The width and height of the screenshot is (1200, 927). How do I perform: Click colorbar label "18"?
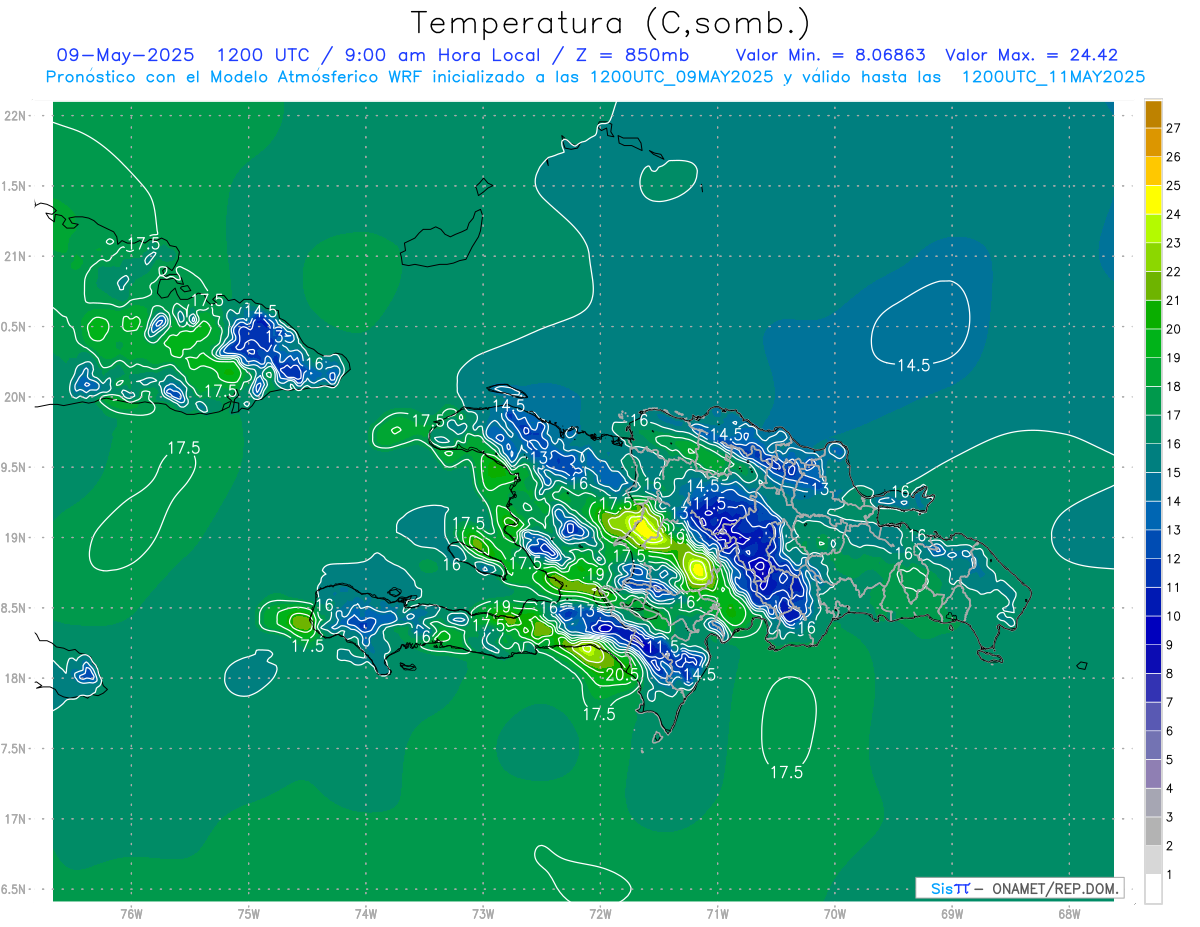coord(1173,386)
